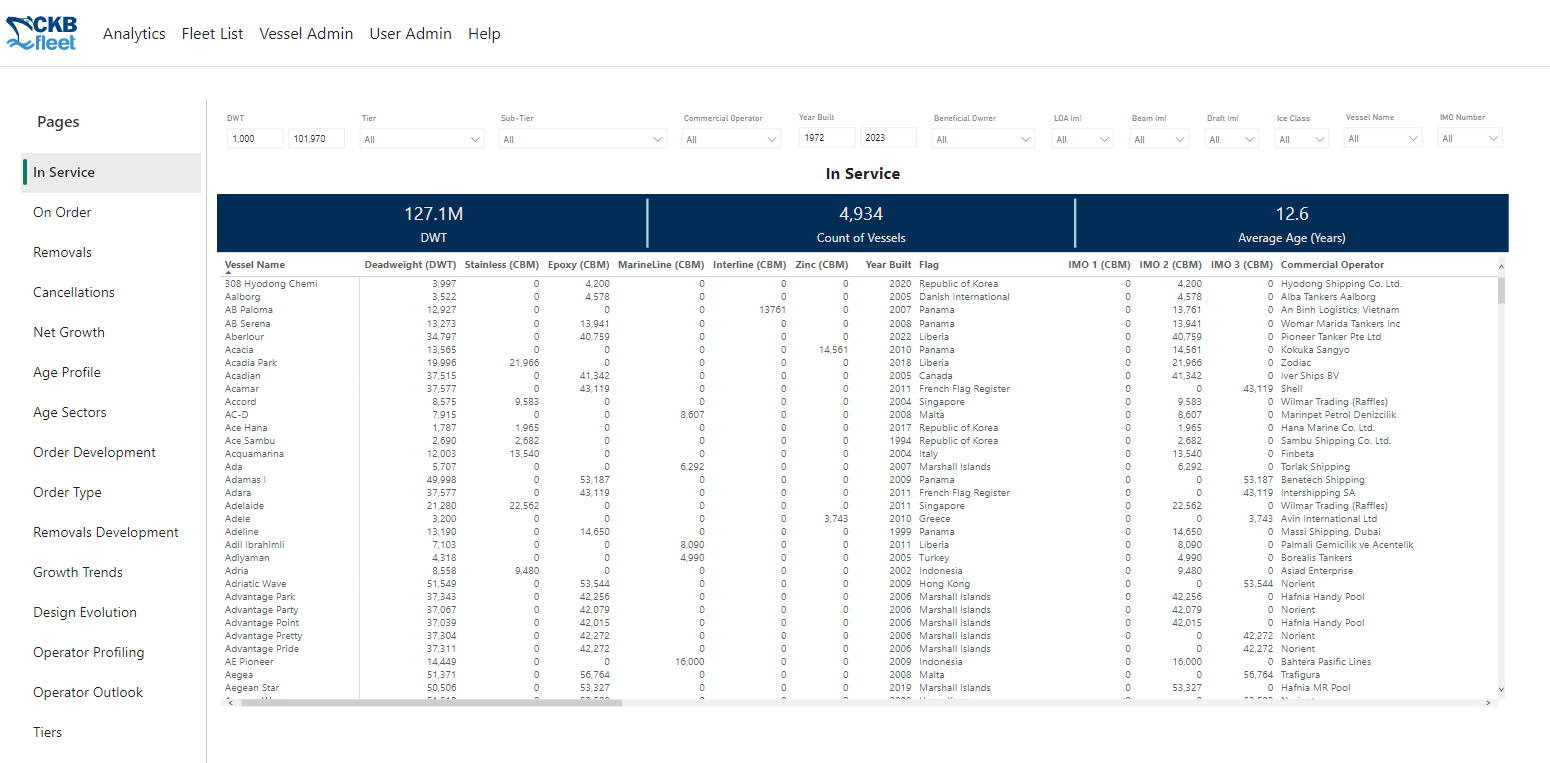Click the Year Built column header
The width and height of the screenshot is (1550, 763).
pos(887,265)
